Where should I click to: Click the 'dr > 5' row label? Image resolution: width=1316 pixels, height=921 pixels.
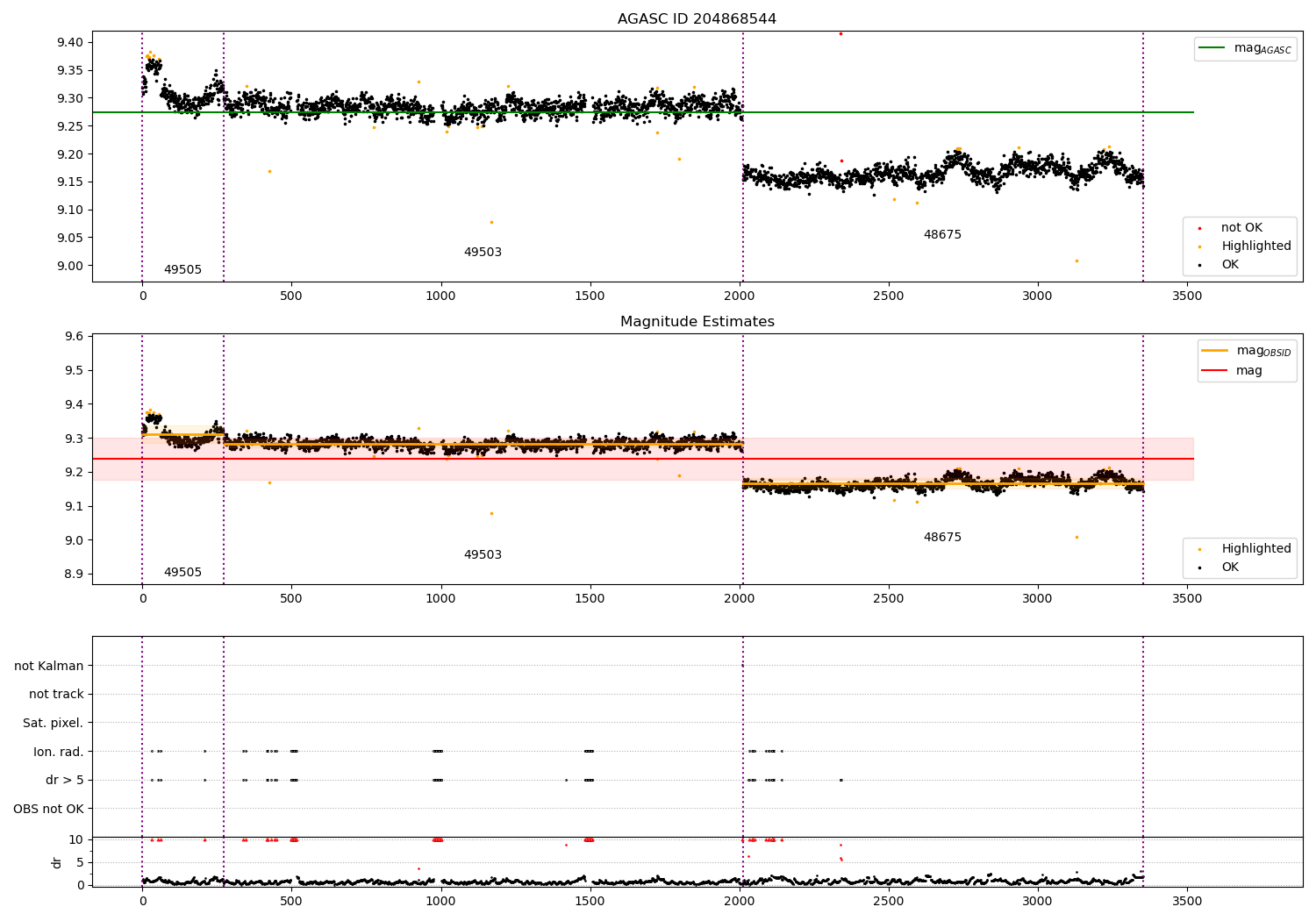pyautogui.click(x=65, y=780)
